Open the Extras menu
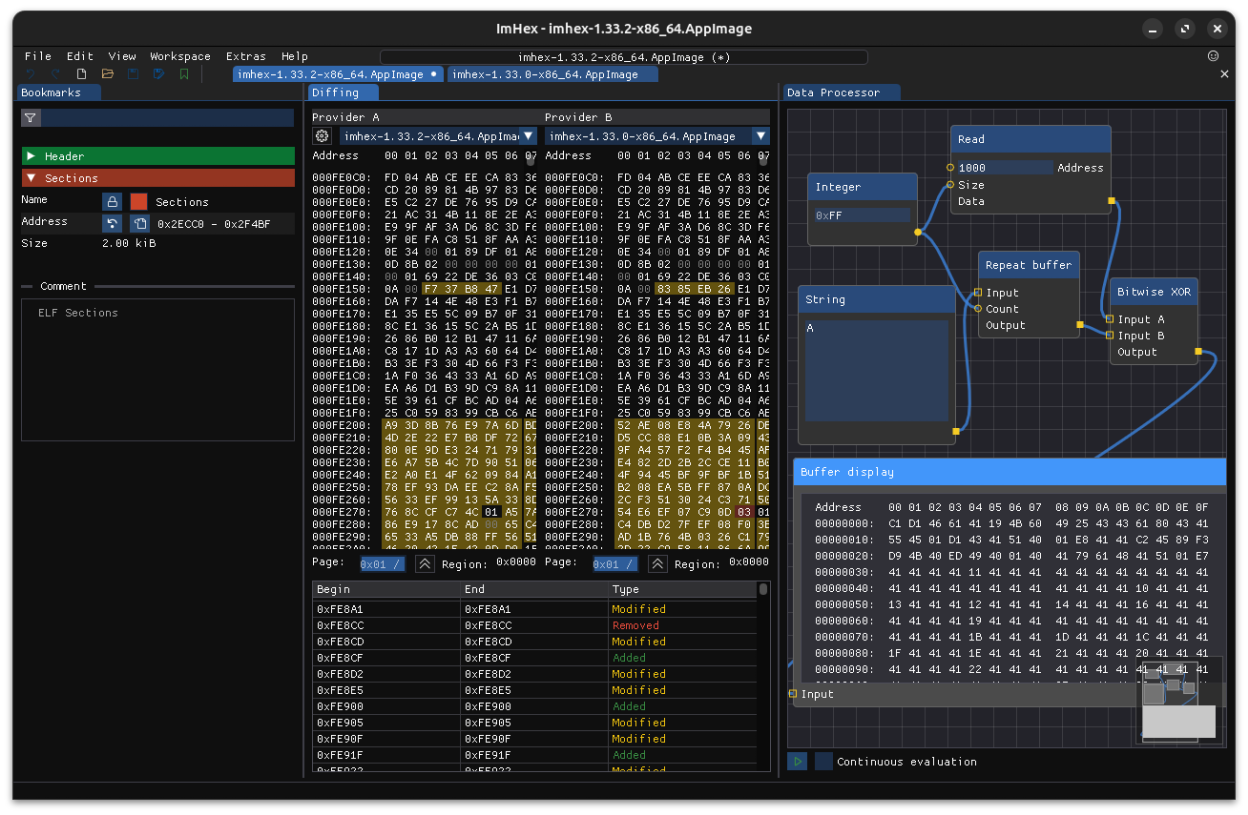Image resolution: width=1248 pixels, height=815 pixels. [x=246, y=57]
